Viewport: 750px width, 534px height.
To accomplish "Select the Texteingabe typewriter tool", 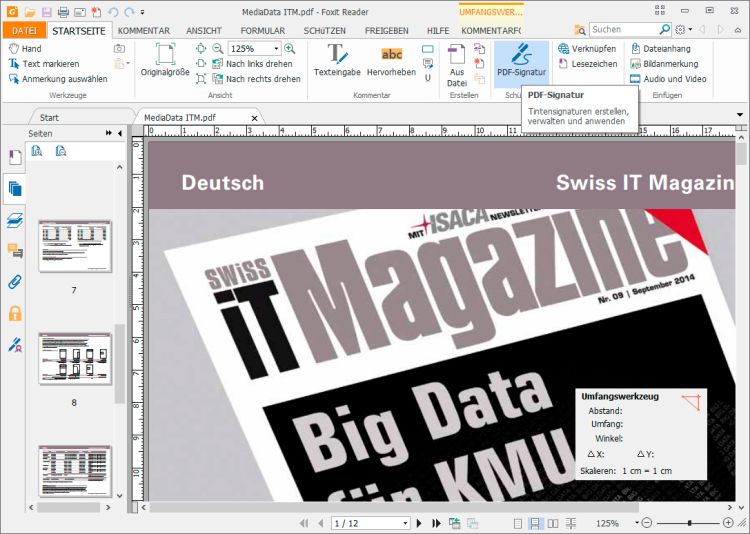I will pos(336,62).
